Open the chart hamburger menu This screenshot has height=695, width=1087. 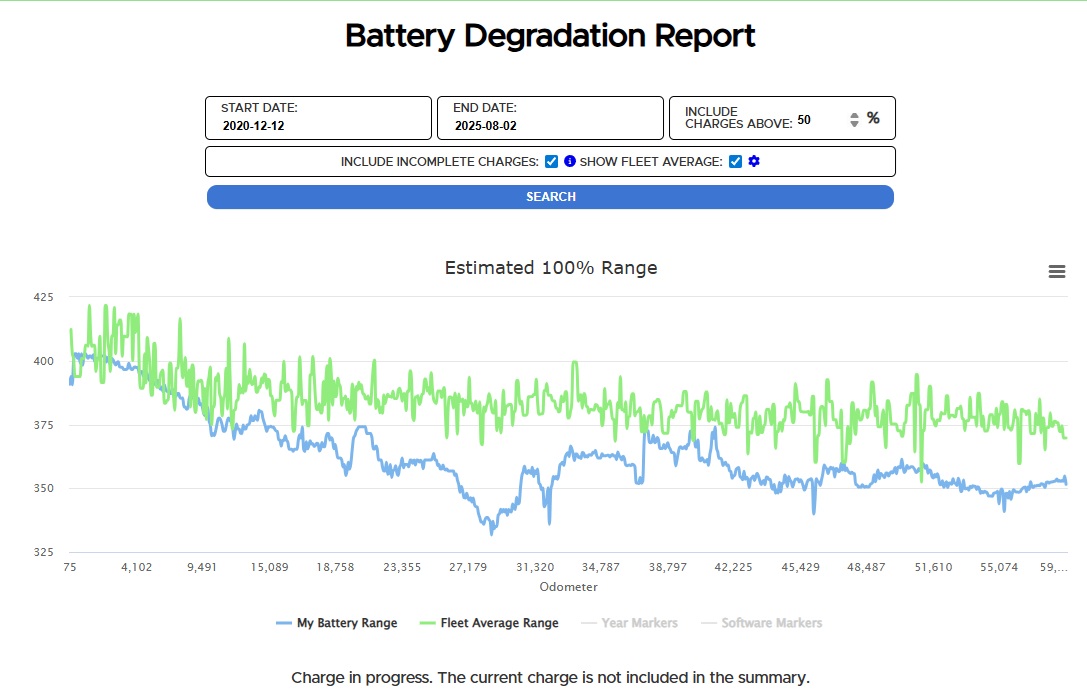[x=1056, y=272]
